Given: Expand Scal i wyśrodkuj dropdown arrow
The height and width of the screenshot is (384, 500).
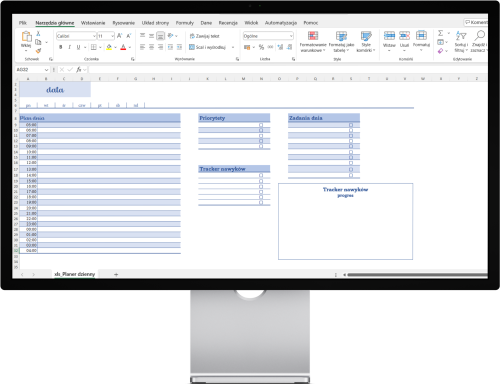Looking at the screenshot, I should 233,47.
